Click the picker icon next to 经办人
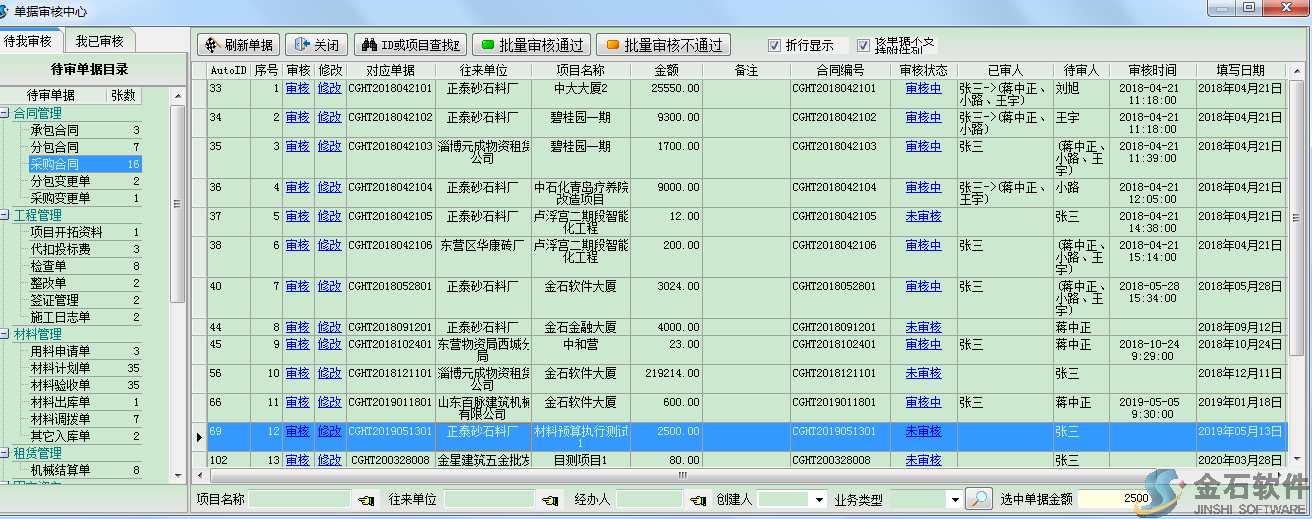The width and height of the screenshot is (1312, 519). [x=699, y=499]
